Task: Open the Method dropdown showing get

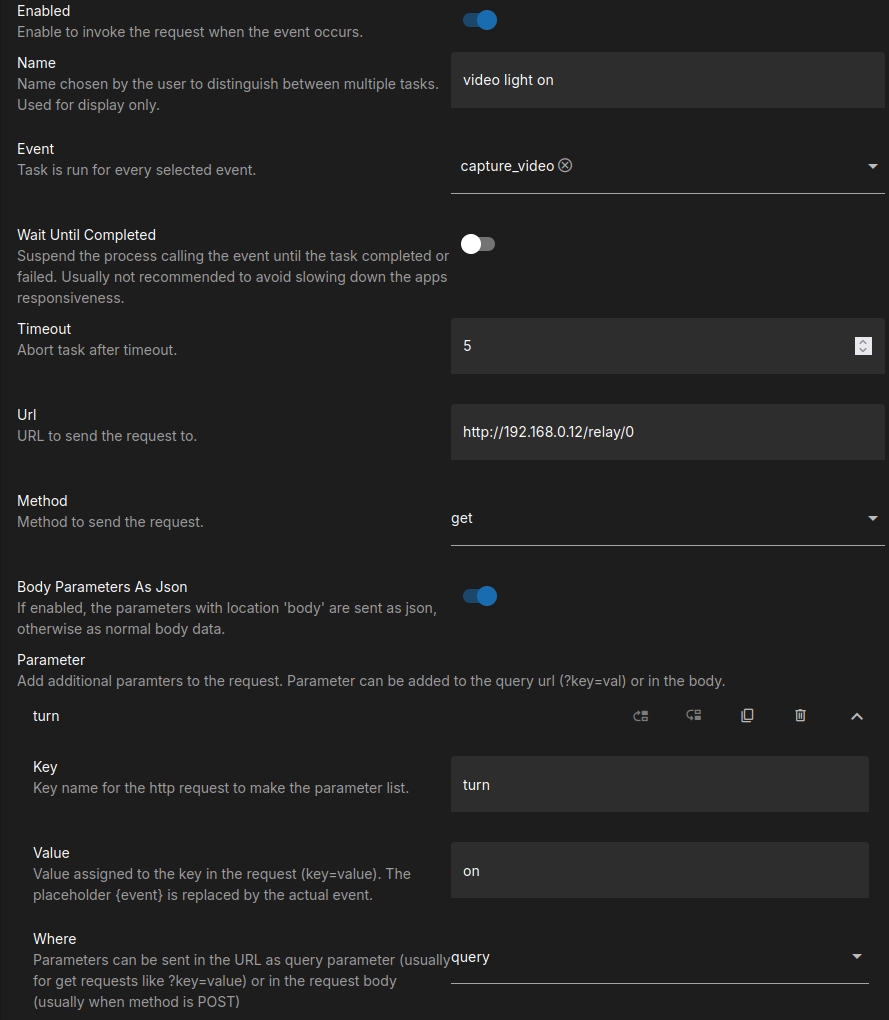Action: pos(667,518)
